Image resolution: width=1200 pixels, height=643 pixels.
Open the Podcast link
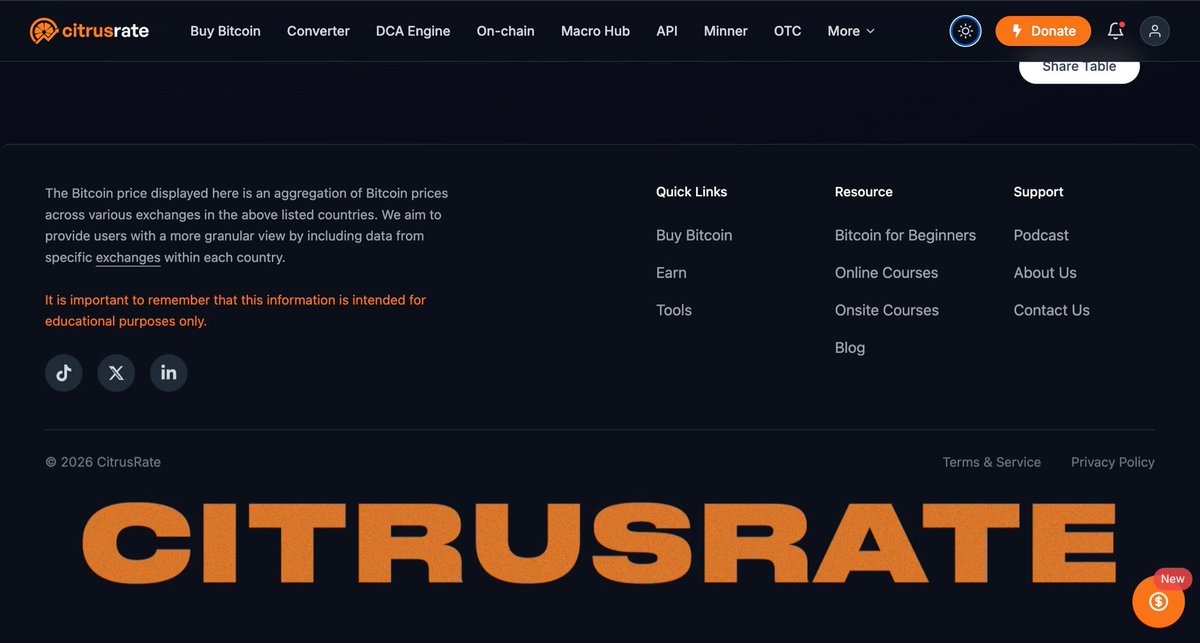coord(1041,235)
